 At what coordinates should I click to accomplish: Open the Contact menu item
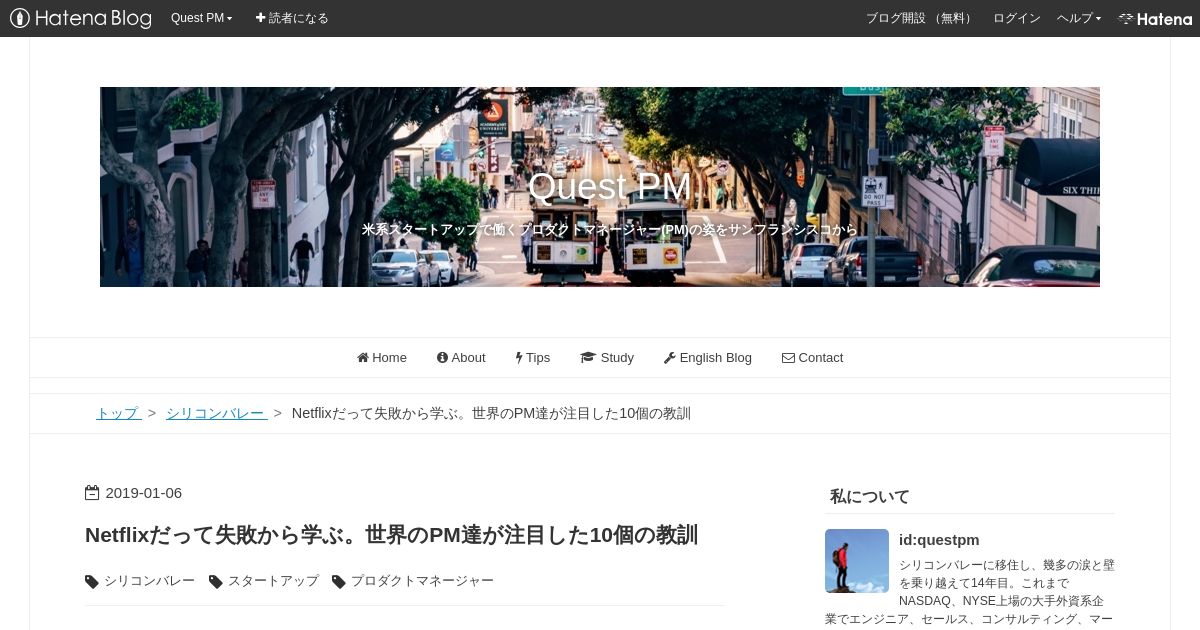pyautogui.click(x=812, y=357)
